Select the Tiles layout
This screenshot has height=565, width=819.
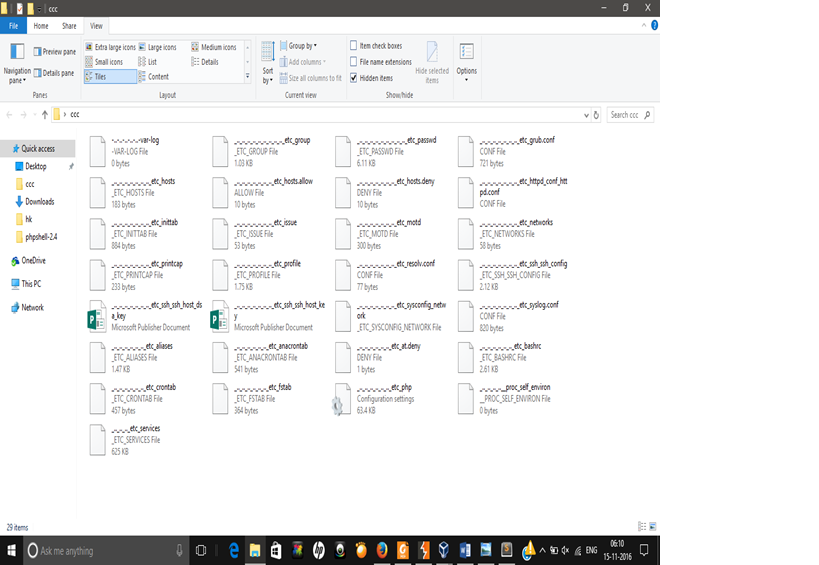pos(110,77)
